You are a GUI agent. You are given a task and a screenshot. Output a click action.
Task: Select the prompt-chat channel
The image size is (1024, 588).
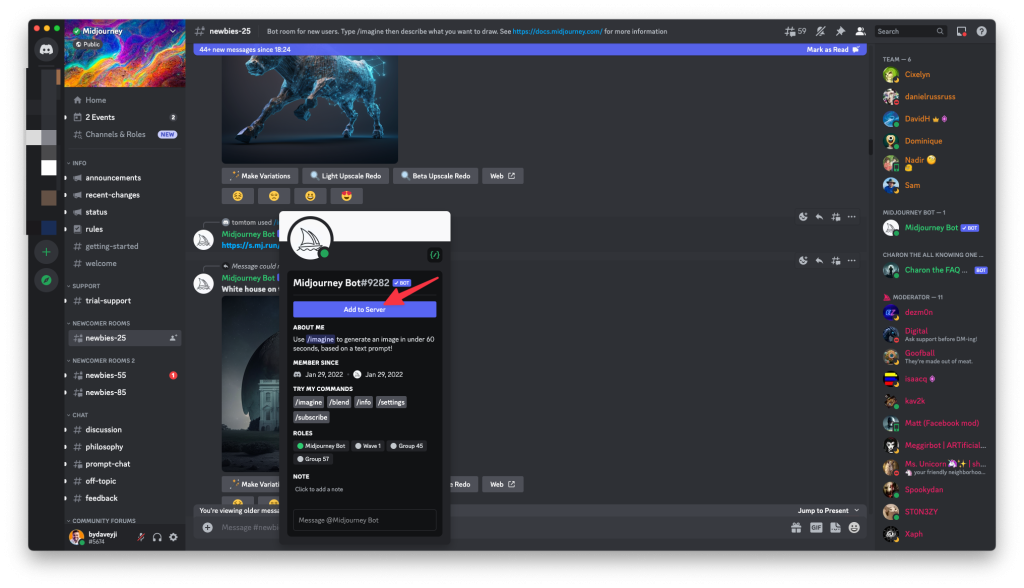[x=124, y=464]
